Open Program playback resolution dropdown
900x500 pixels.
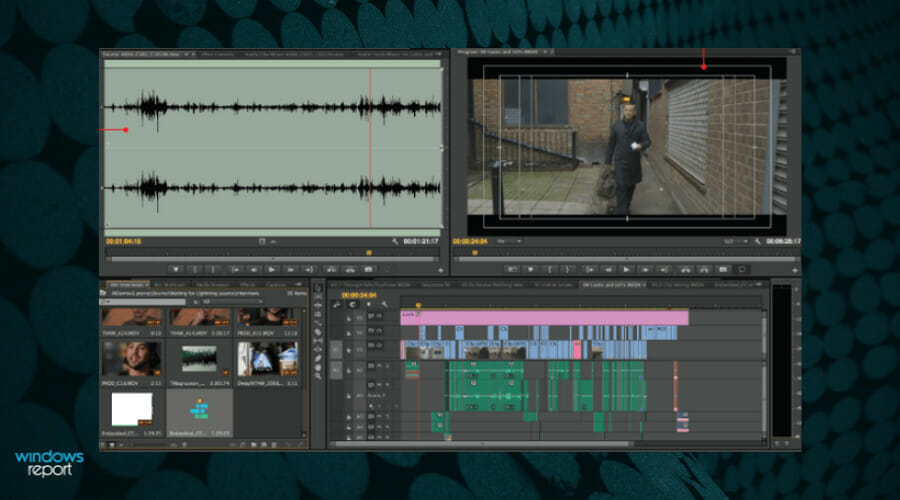click(735, 241)
